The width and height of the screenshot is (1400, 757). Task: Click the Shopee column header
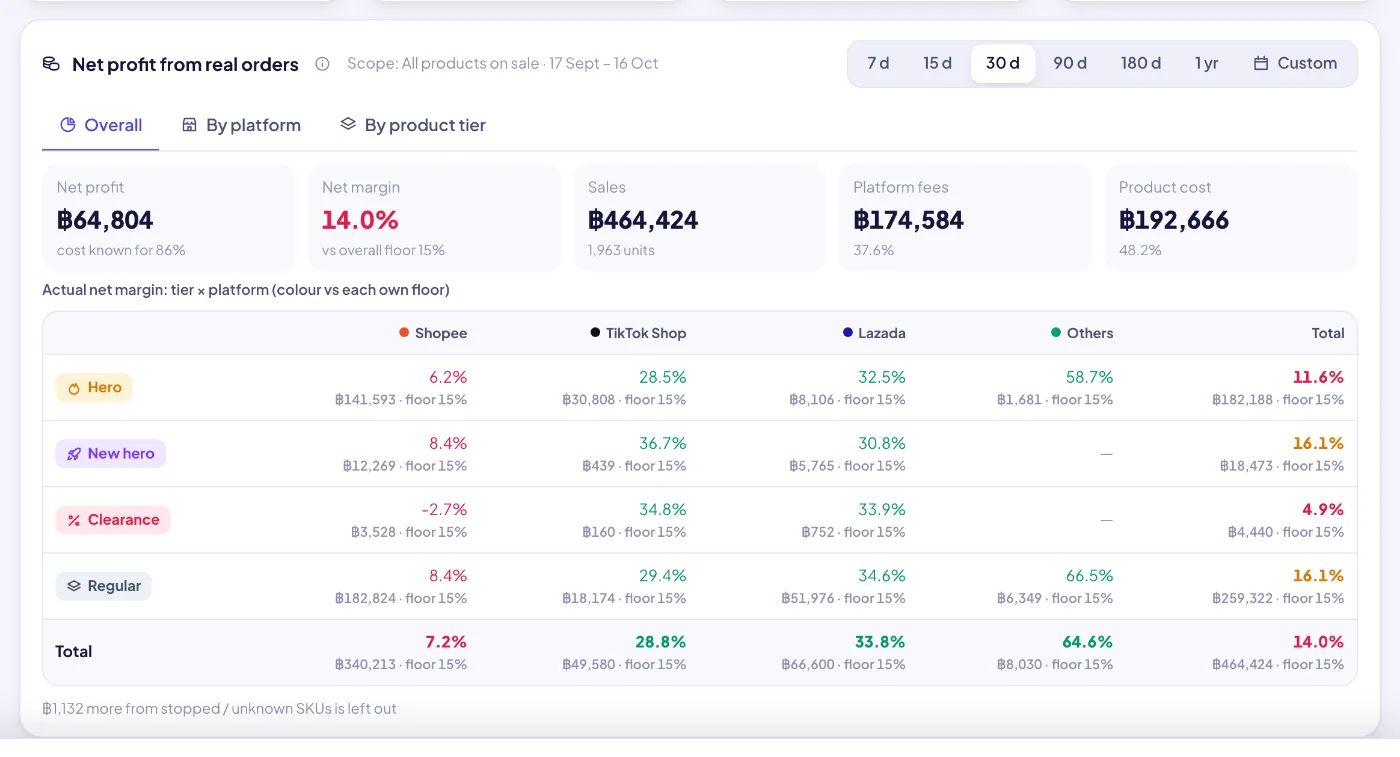click(x=433, y=333)
